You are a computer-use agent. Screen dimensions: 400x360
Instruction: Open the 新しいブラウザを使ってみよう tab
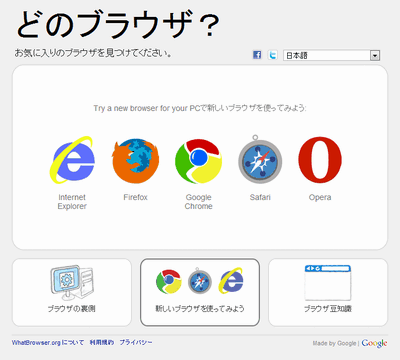coord(200,292)
